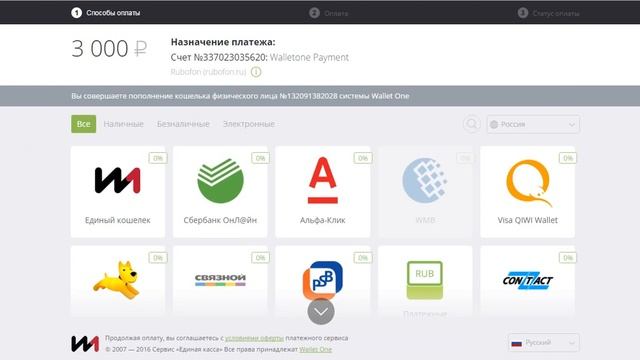Select the Единый кошелек payment icon

(x=118, y=180)
